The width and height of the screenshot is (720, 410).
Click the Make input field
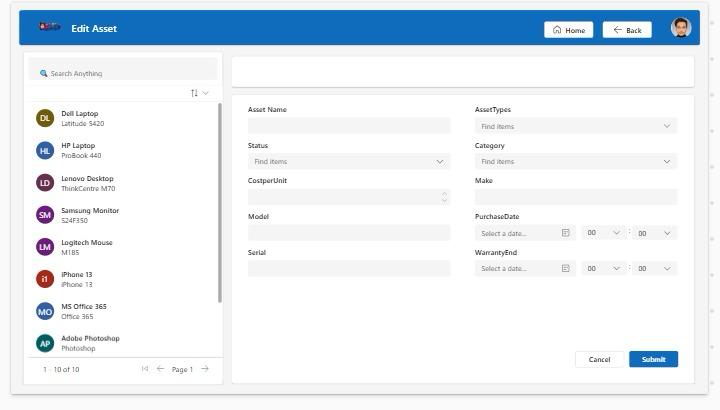point(576,197)
